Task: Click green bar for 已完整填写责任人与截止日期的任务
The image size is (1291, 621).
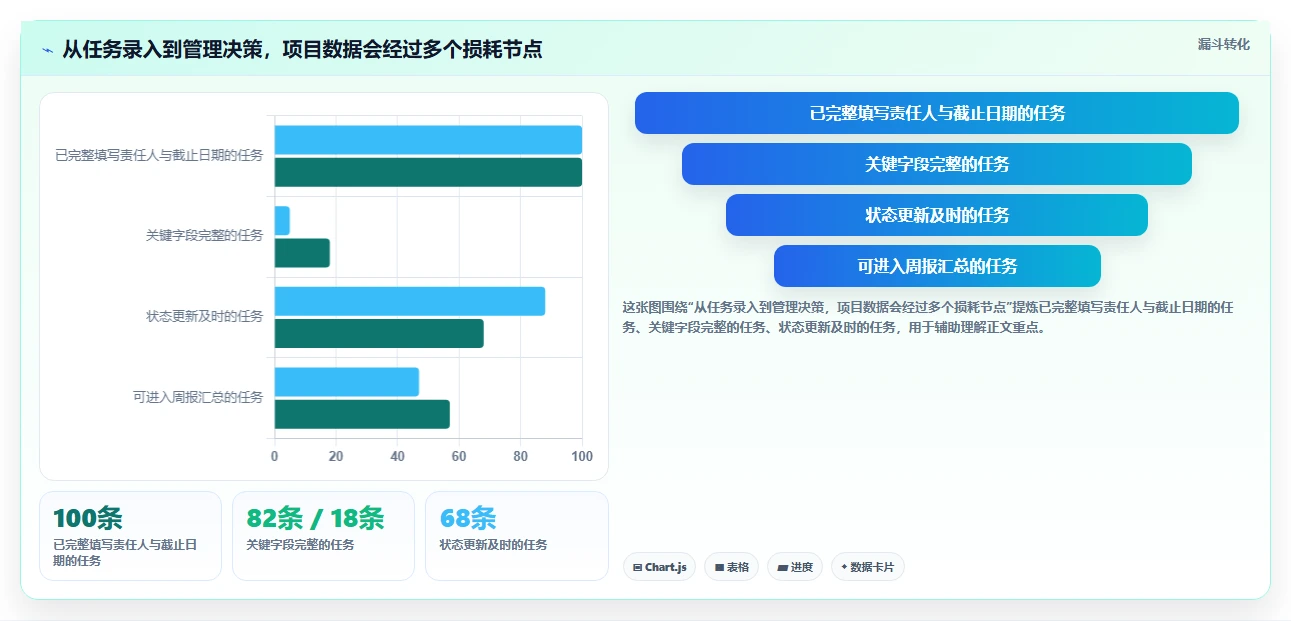Action: 428,172
